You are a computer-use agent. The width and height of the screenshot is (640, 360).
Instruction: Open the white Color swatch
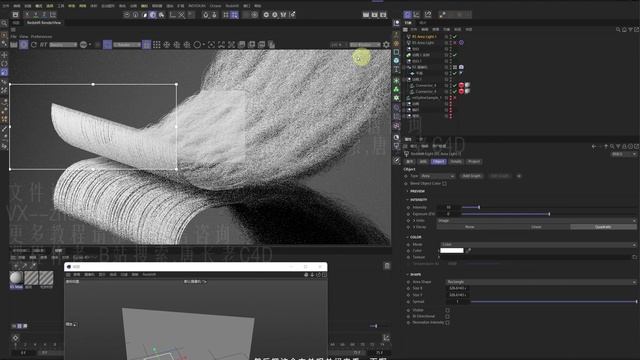pyautogui.click(x=452, y=250)
